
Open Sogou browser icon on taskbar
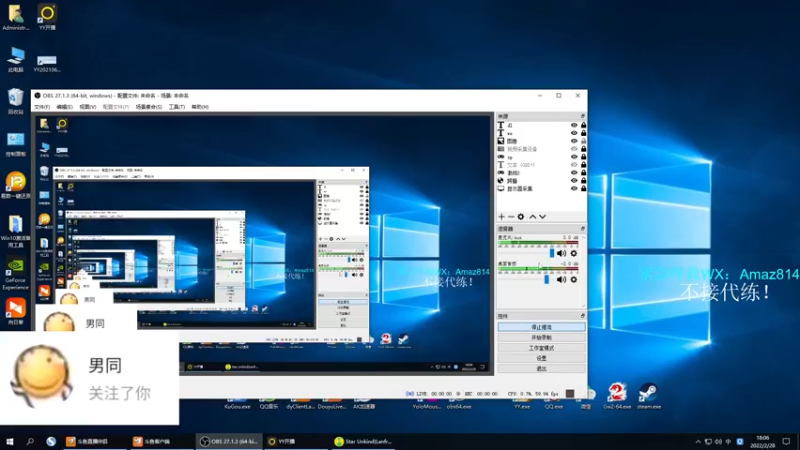click(x=51, y=441)
